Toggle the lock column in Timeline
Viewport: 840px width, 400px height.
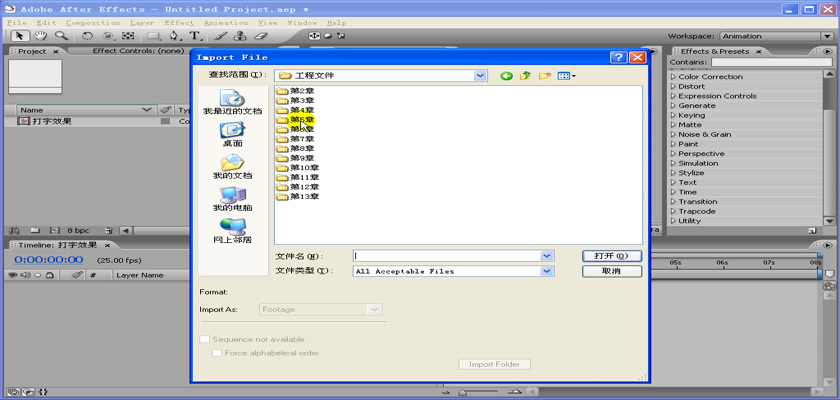point(49,275)
